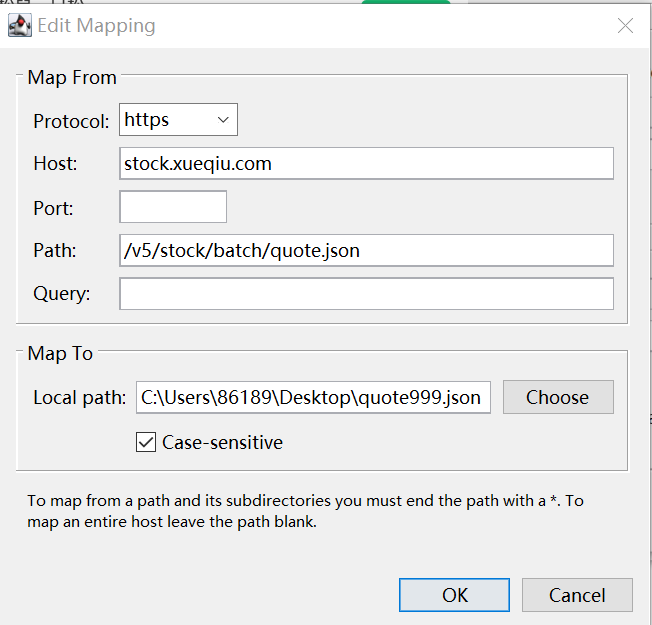Viewport: 652px width, 625px height.
Task: Click the Query label
Action: coord(62,294)
